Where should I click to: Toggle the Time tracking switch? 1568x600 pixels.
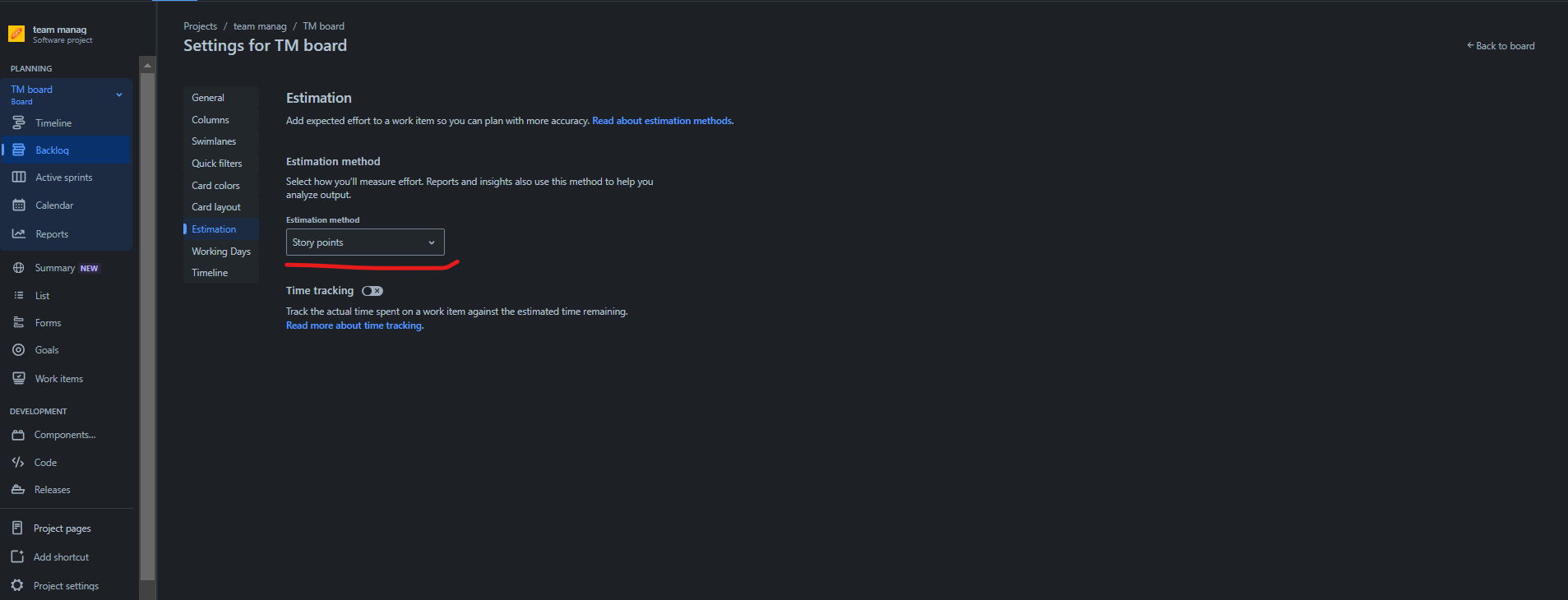372,291
